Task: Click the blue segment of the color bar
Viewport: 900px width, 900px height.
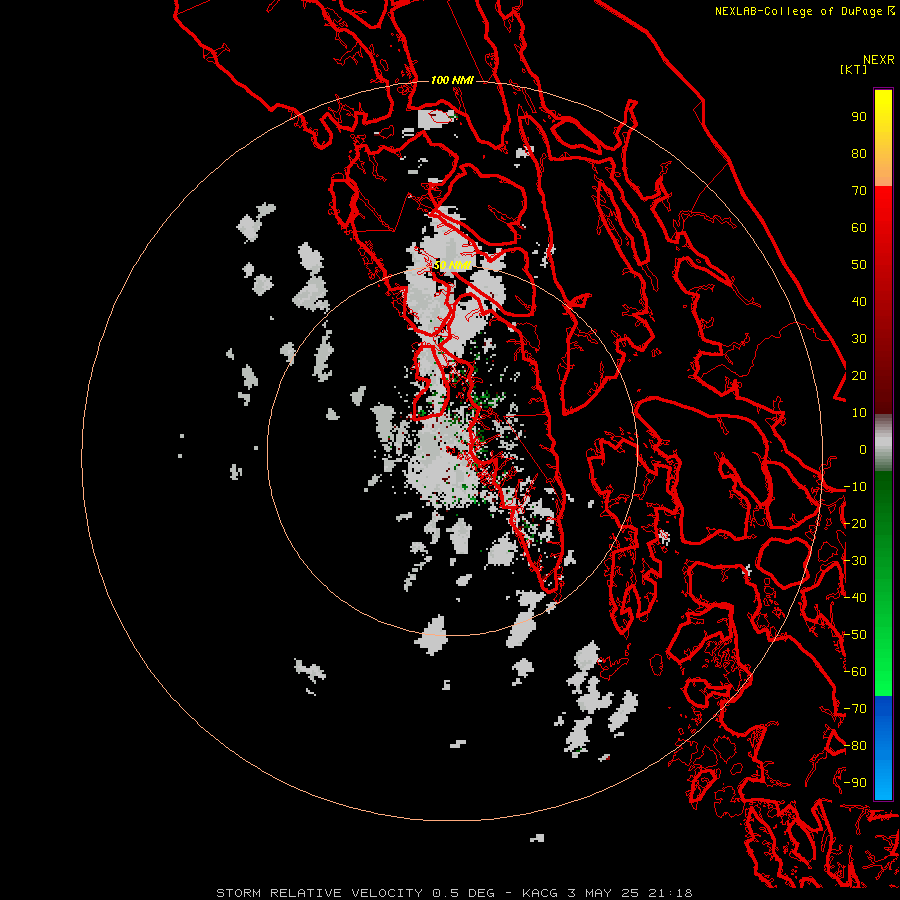Action: pyautogui.click(x=883, y=747)
